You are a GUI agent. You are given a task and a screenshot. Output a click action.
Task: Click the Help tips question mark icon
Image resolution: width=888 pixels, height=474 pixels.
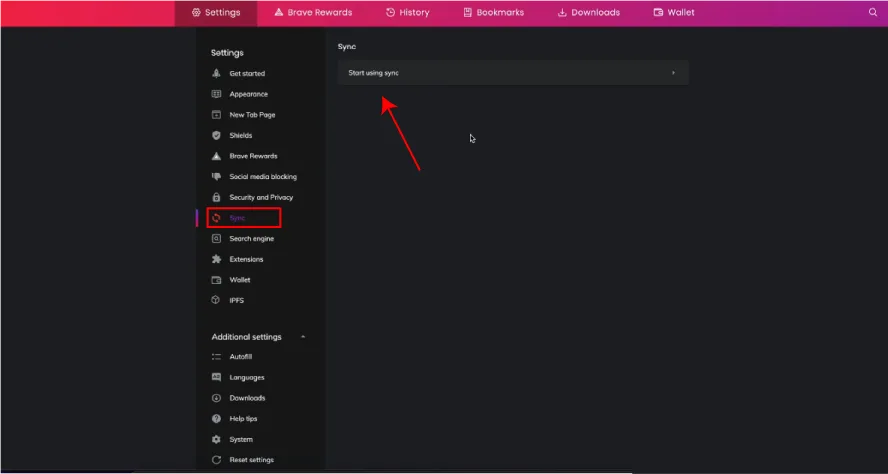click(x=216, y=419)
